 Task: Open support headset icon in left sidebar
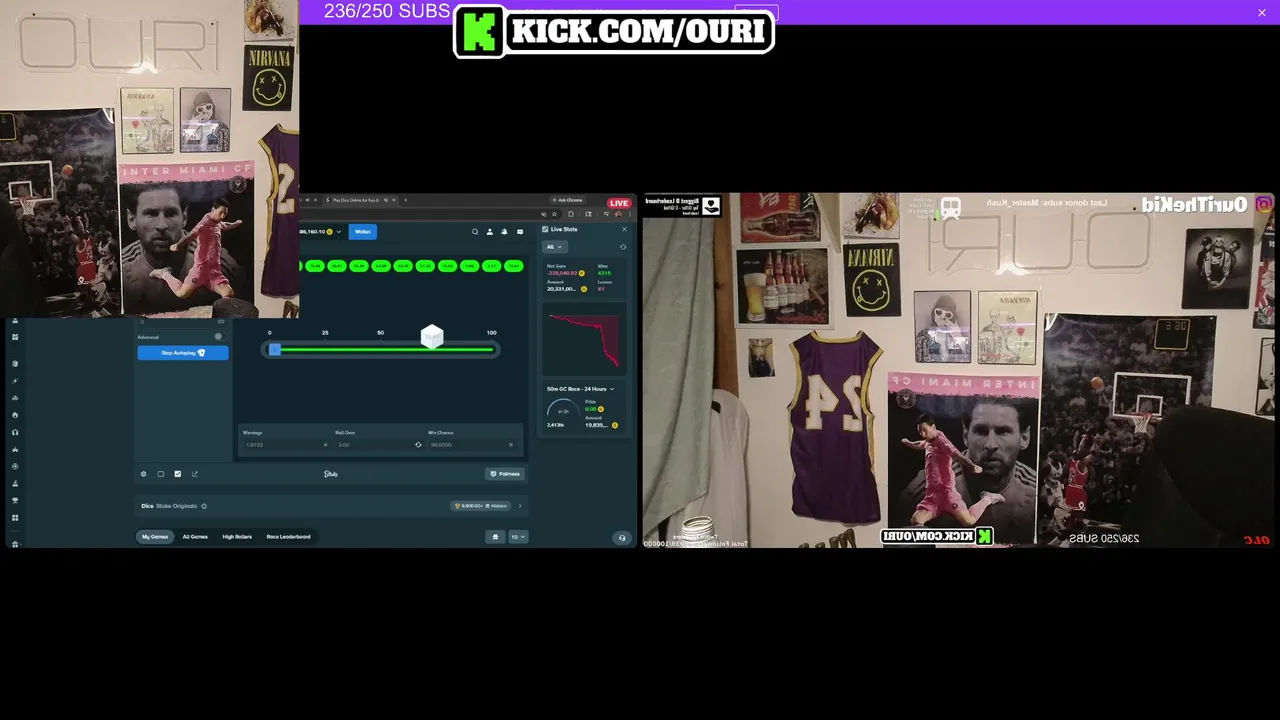pos(15,432)
